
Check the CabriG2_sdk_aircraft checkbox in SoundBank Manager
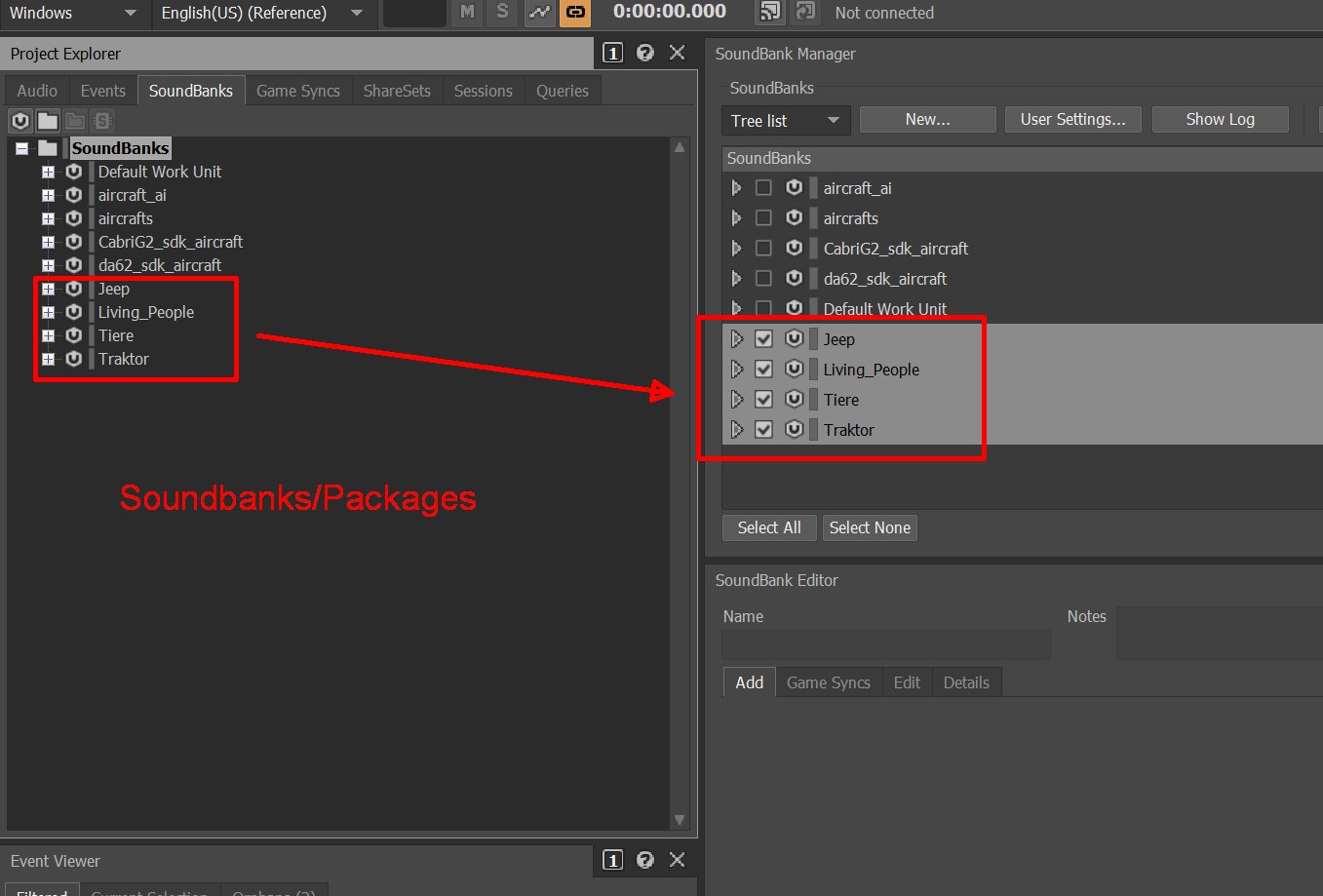[763, 249]
